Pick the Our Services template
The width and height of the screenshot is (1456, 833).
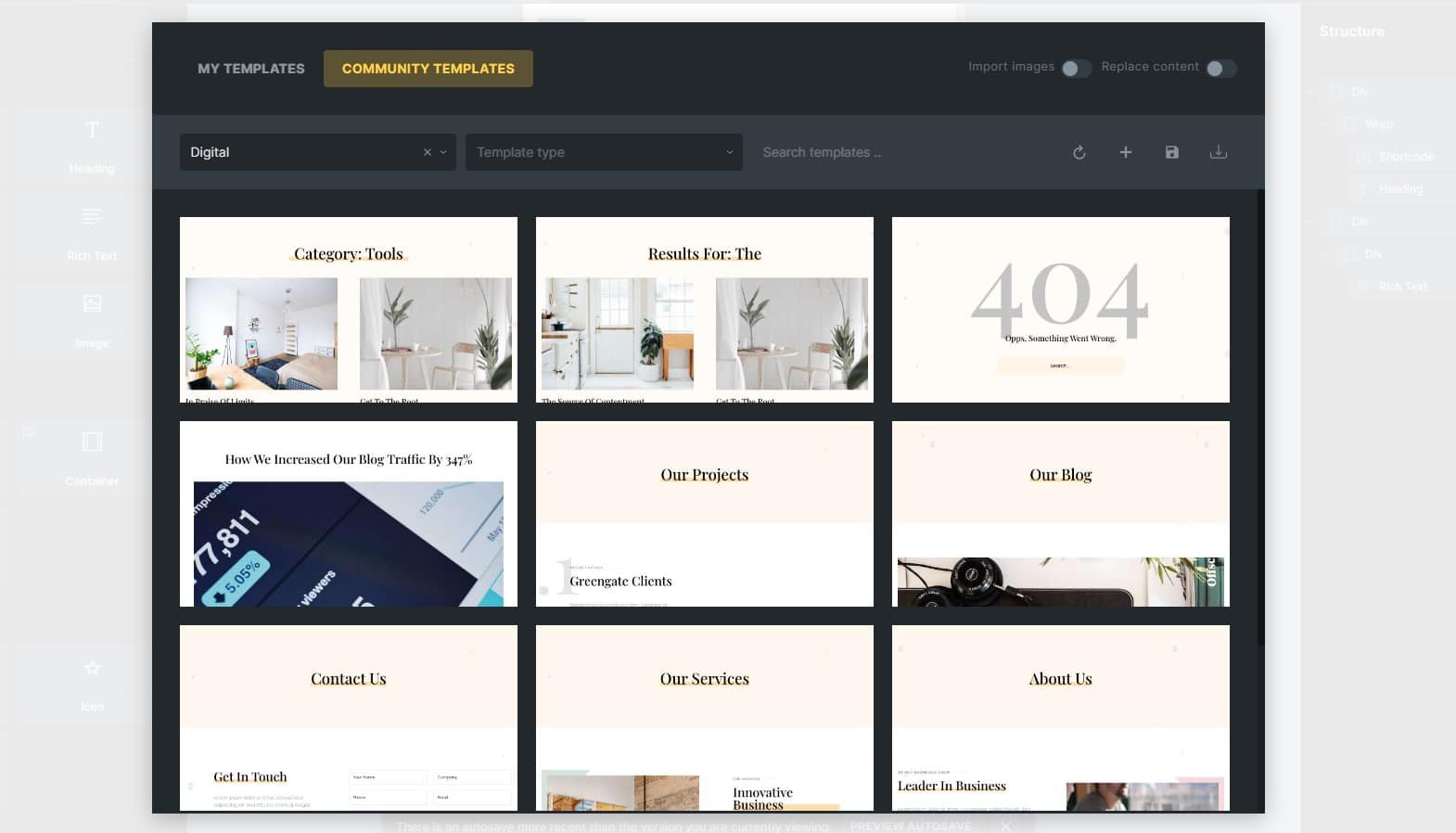[705, 718]
